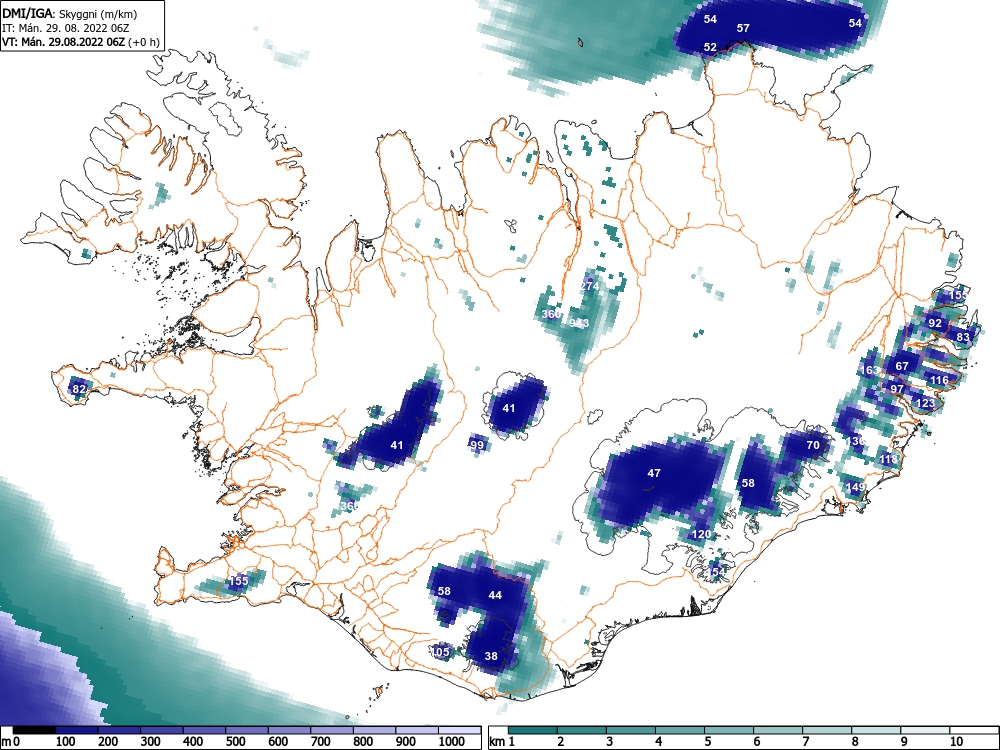Click the map value label 118
1000x750 pixels.
888,459
